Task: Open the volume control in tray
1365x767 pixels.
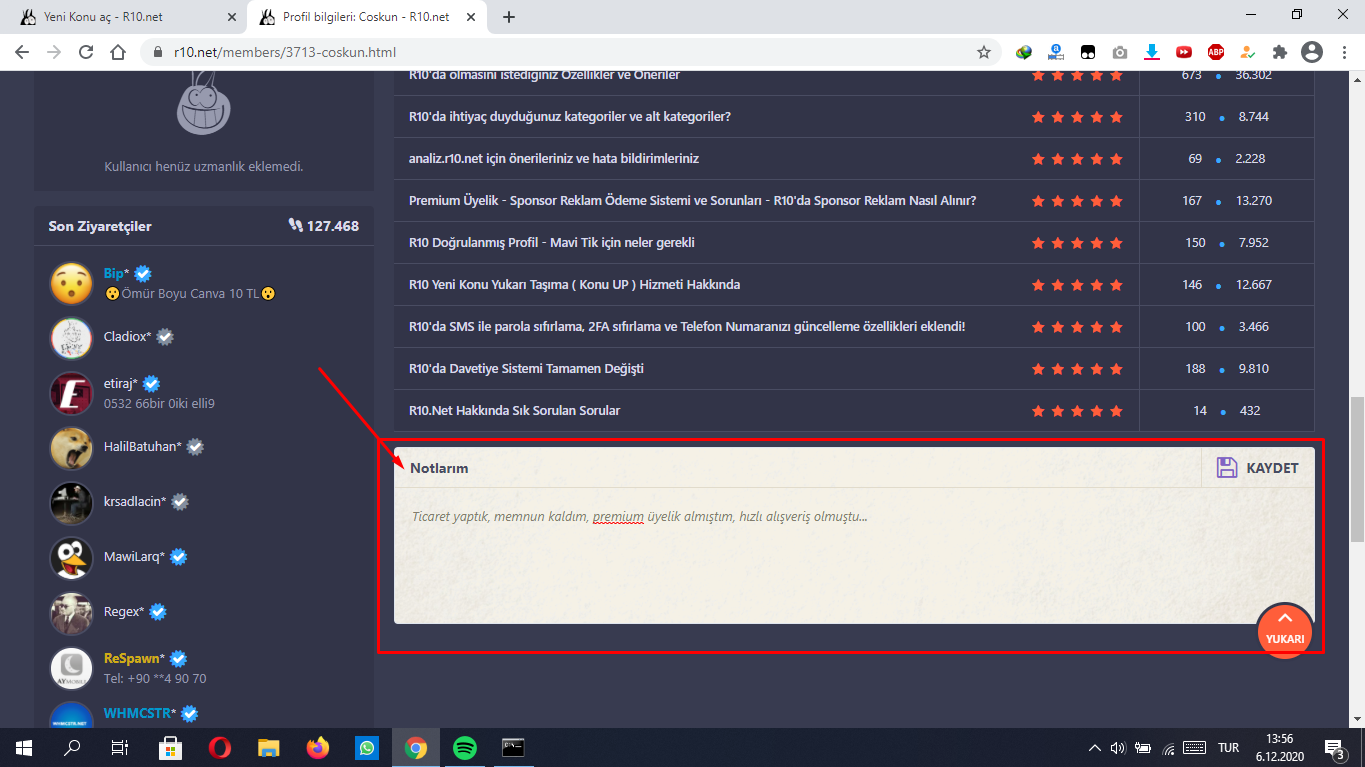Action: 1118,747
